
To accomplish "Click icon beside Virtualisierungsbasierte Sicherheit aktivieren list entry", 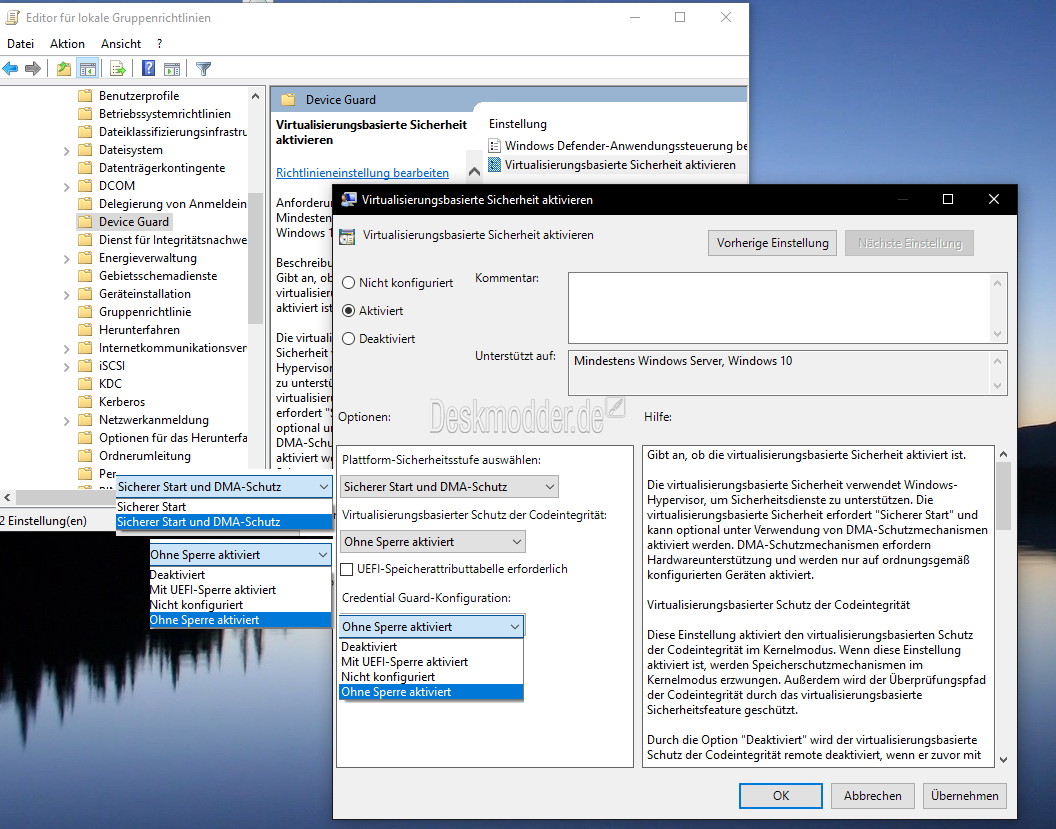I will (494, 164).
